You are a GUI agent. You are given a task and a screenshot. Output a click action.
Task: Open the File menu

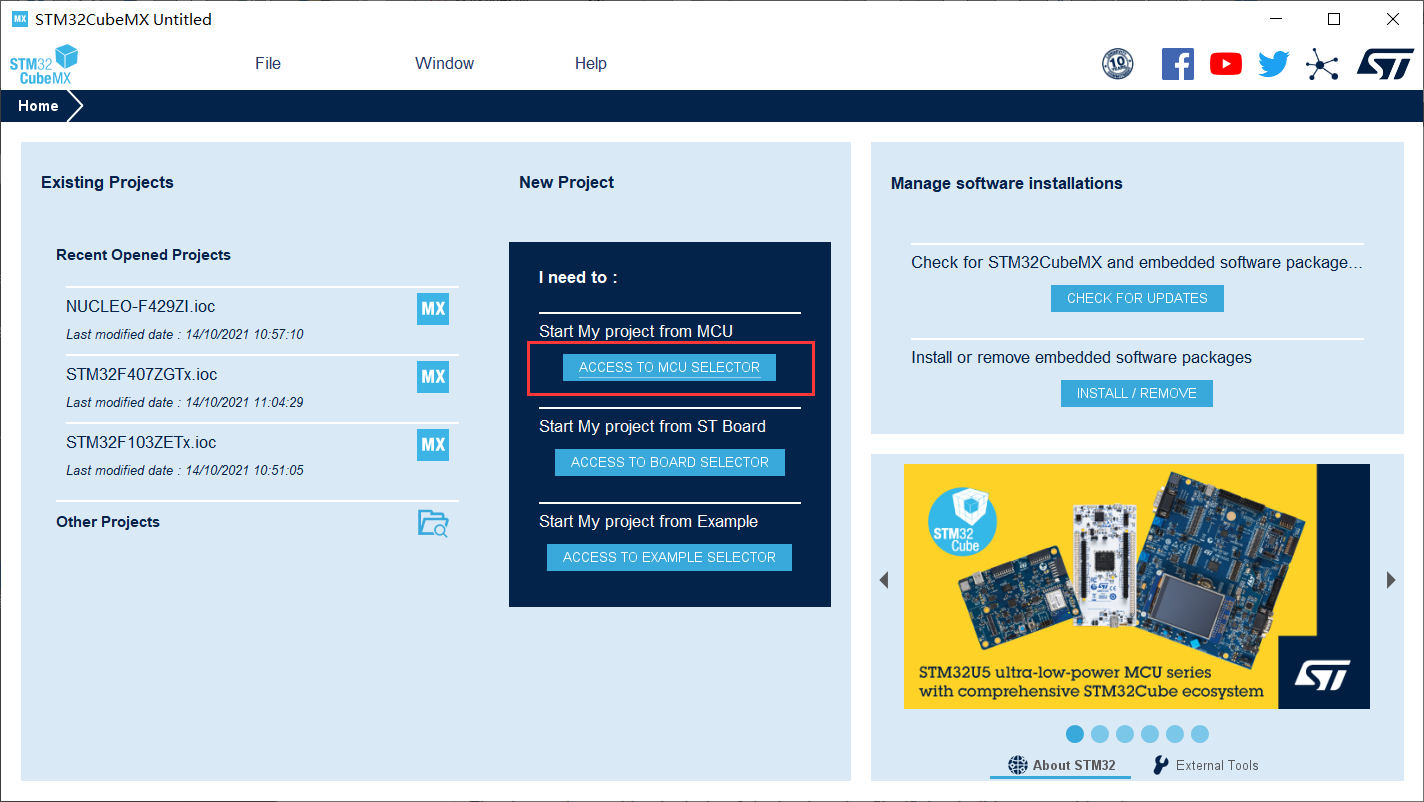pyautogui.click(x=268, y=63)
